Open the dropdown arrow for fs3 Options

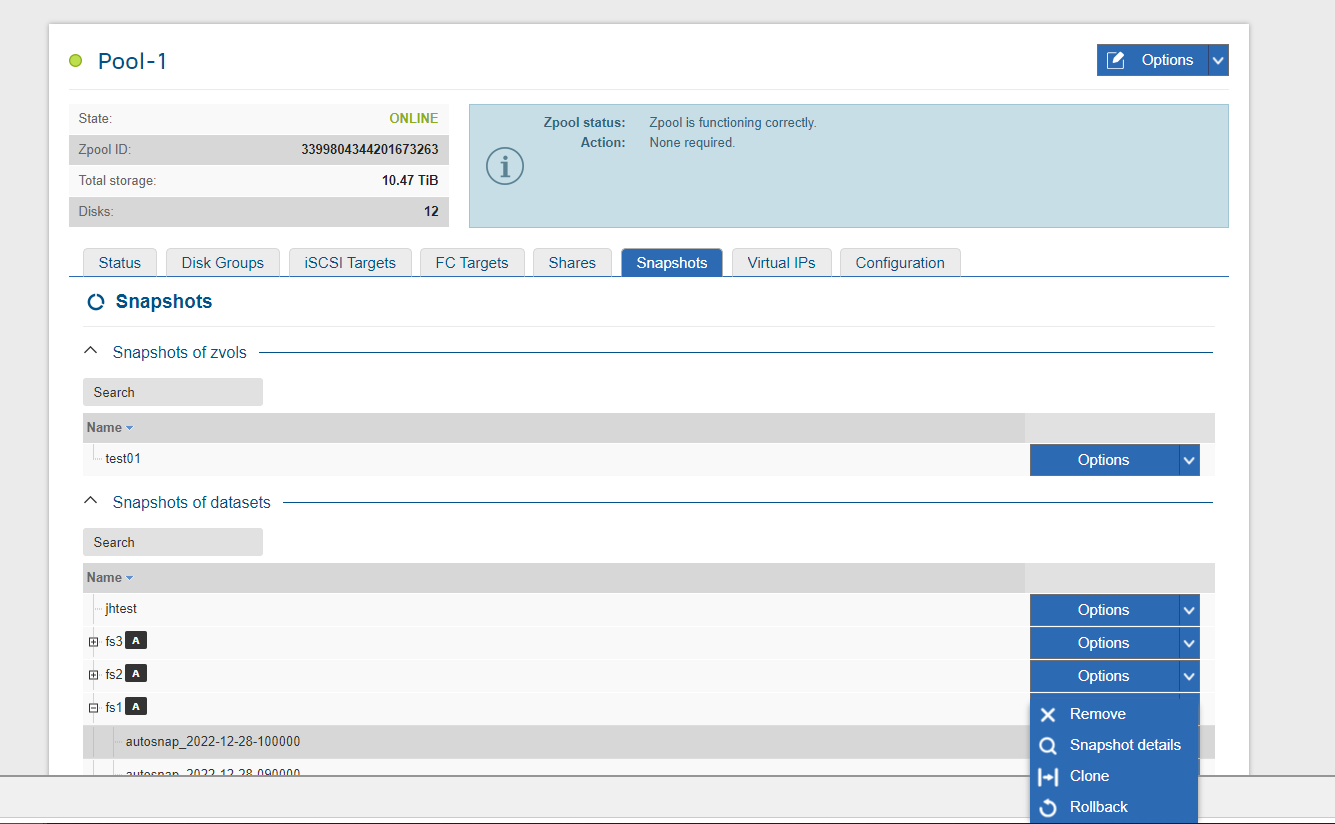1189,643
